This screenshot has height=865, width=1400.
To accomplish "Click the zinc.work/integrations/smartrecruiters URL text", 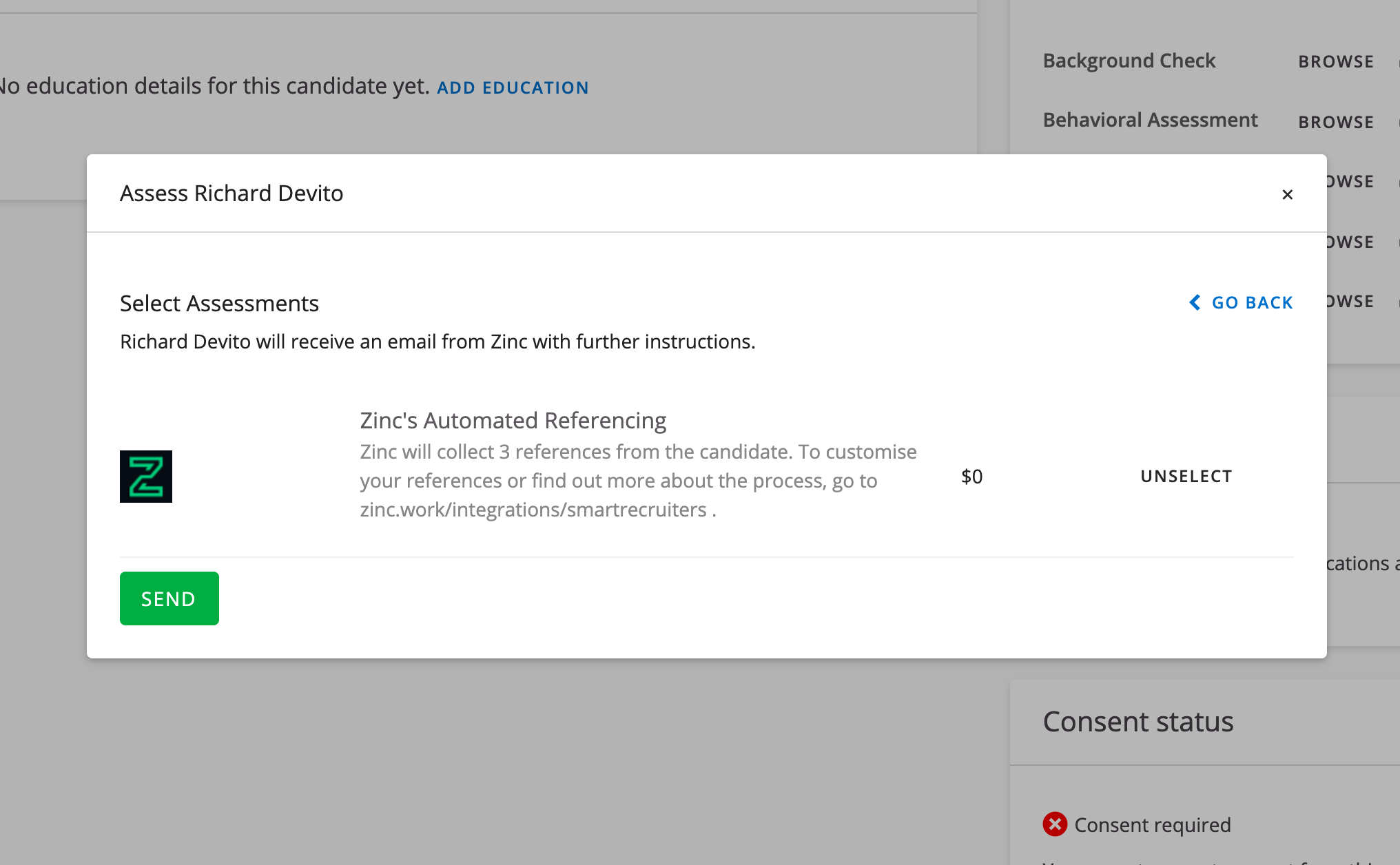I will (x=533, y=510).
